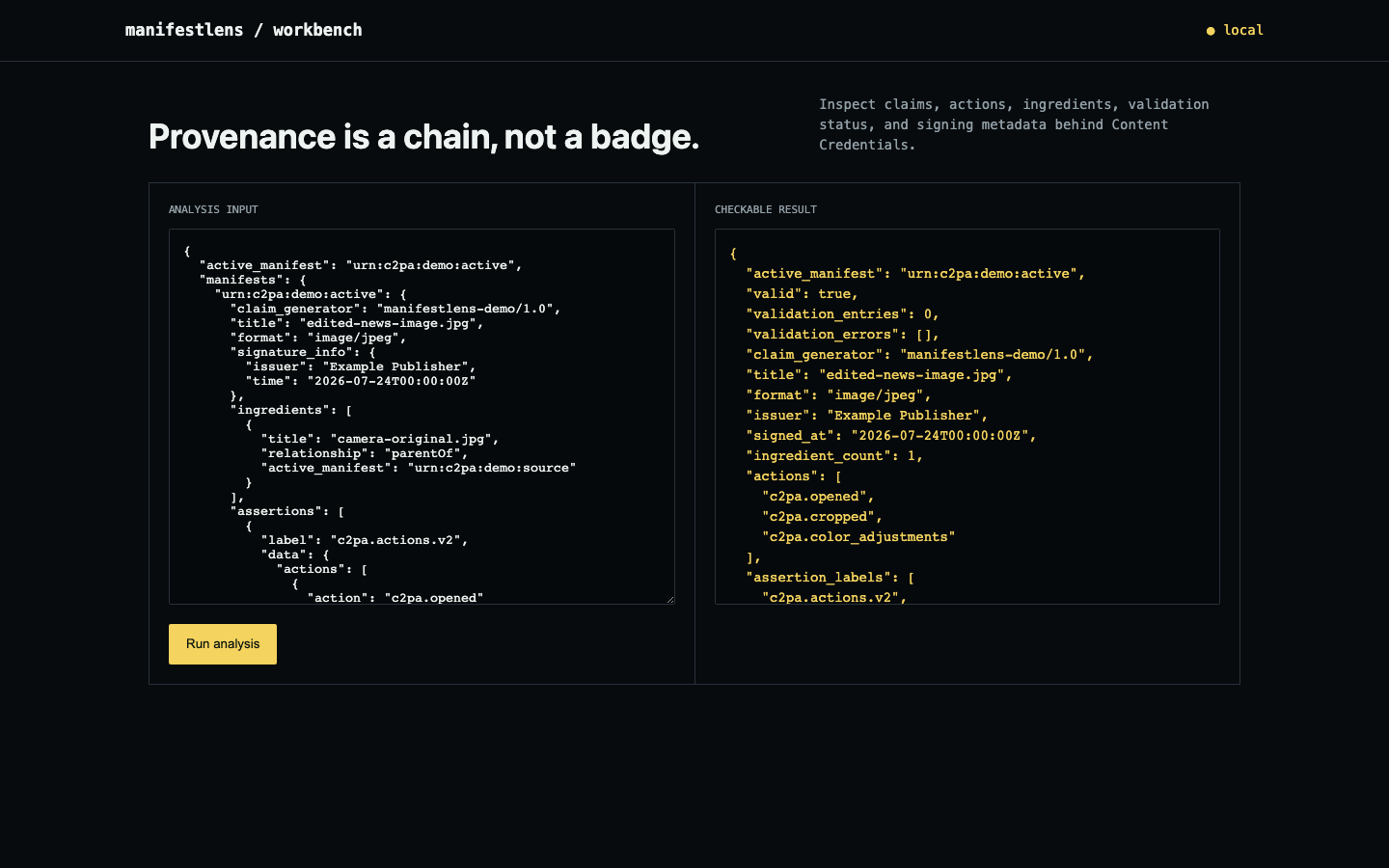Select the local status label
Viewport: 1389px width, 868px height.
(x=1243, y=30)
